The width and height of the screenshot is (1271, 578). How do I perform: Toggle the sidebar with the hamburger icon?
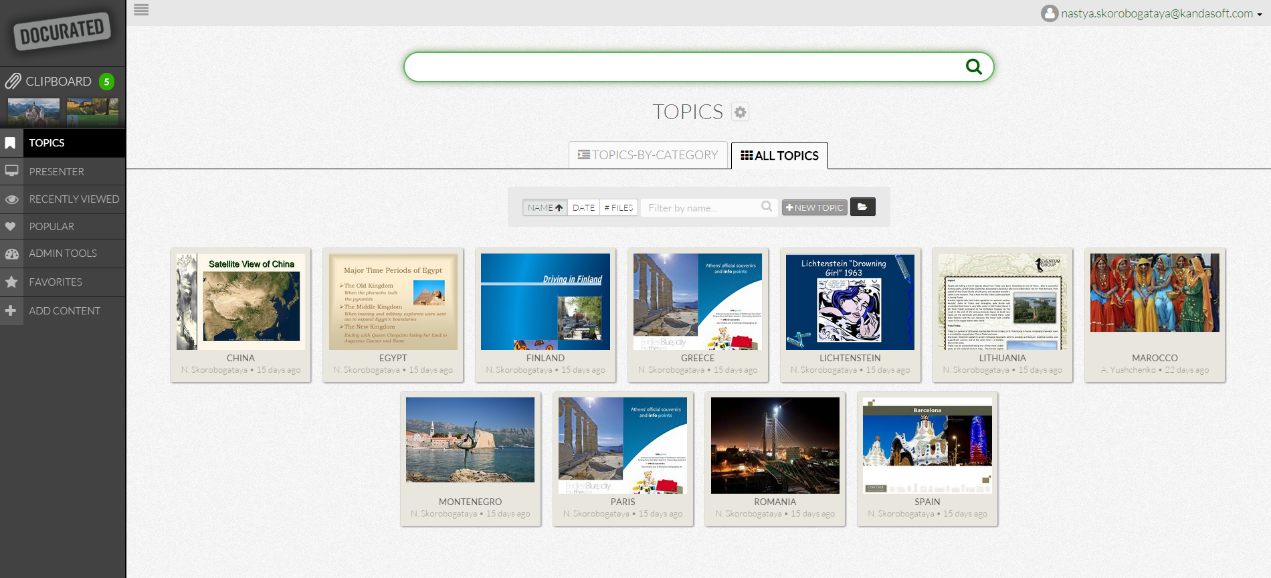141,10
